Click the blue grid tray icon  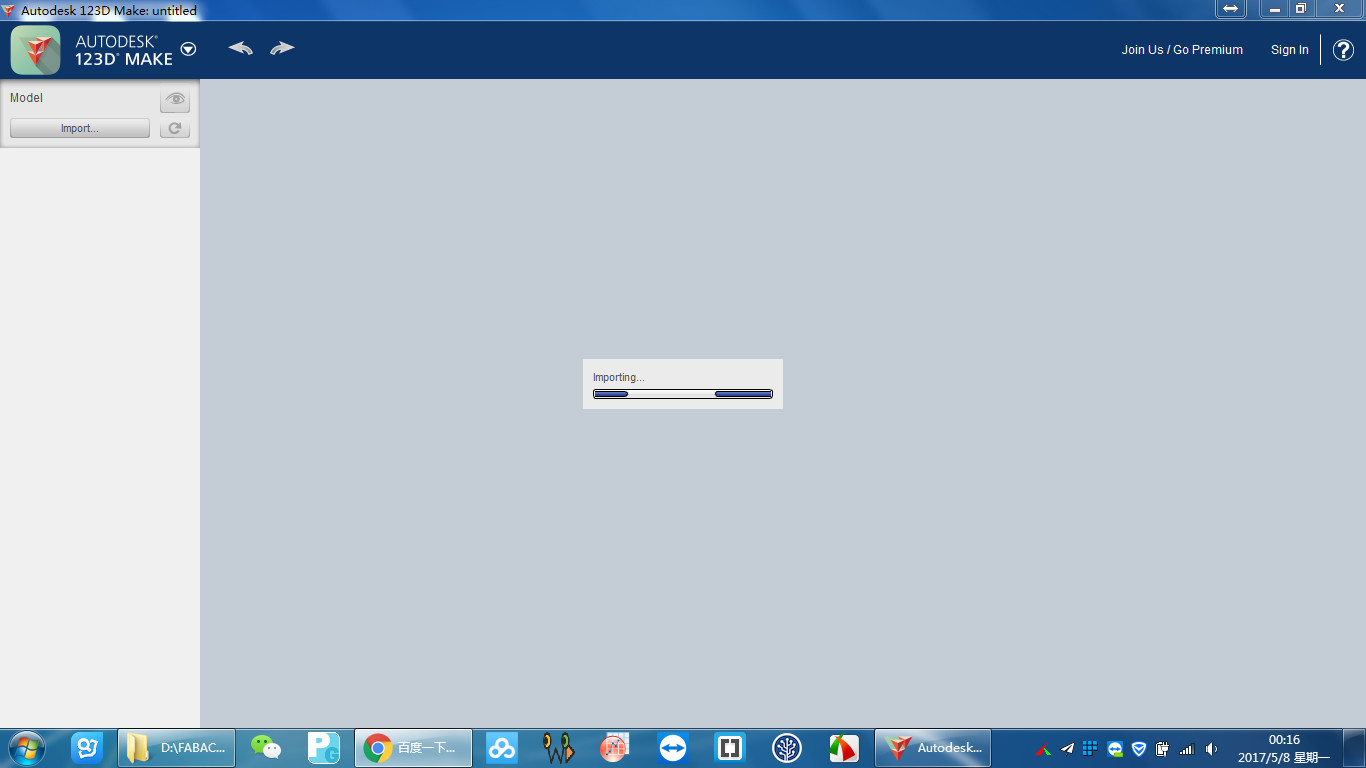click(x=1090, y=749)
